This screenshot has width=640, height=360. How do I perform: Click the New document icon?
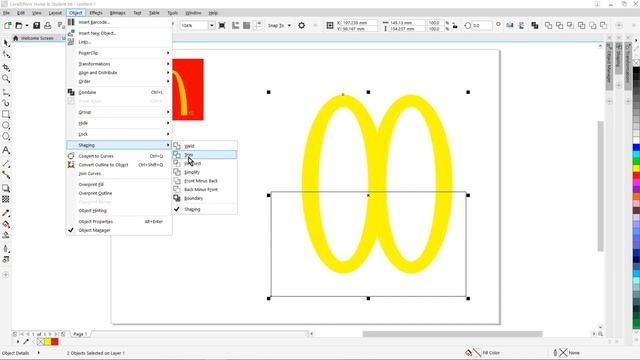tap(7, 25)
